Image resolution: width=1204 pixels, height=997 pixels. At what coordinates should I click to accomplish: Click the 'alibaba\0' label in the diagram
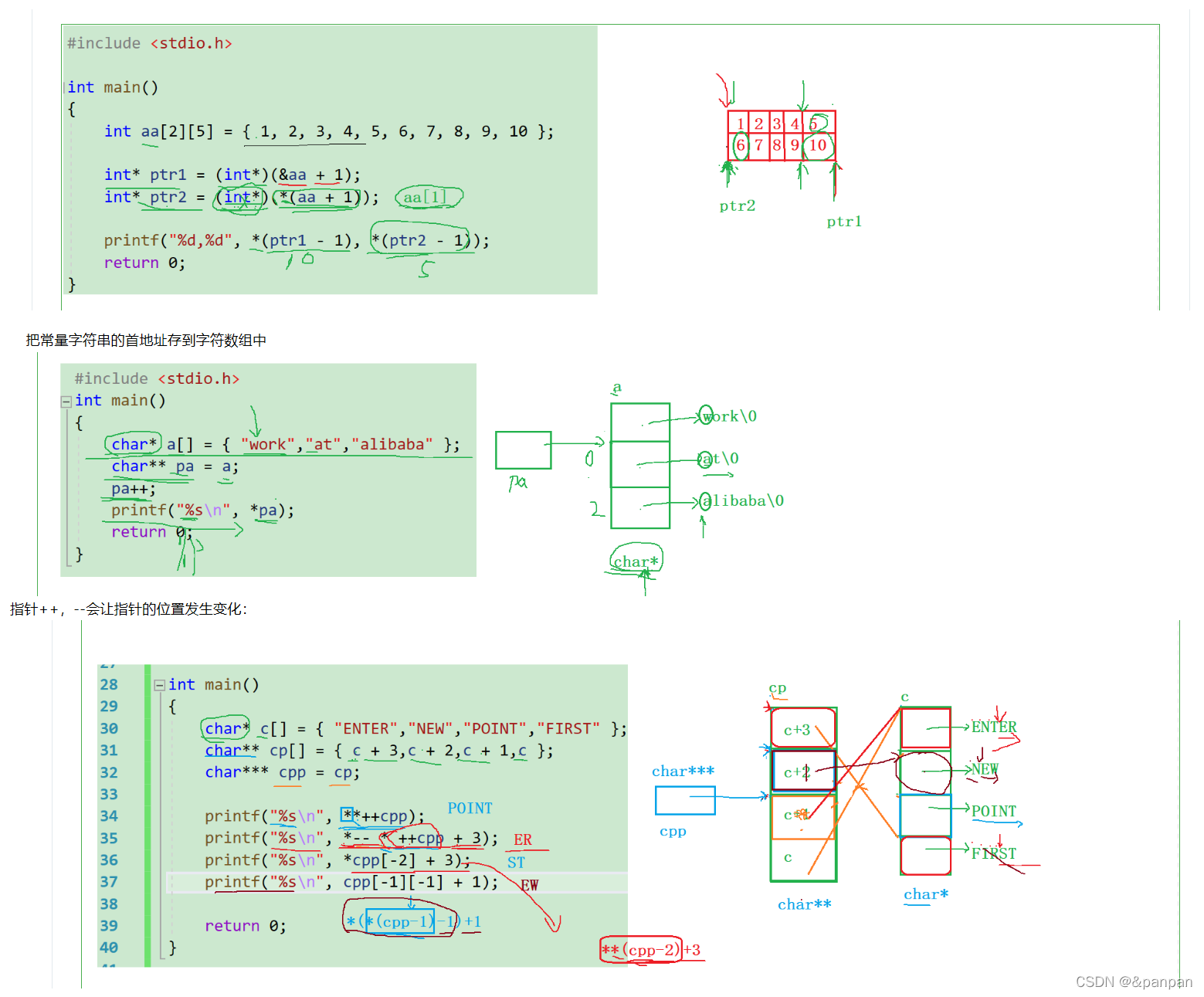pyautogui.click(x=743, y=501)
